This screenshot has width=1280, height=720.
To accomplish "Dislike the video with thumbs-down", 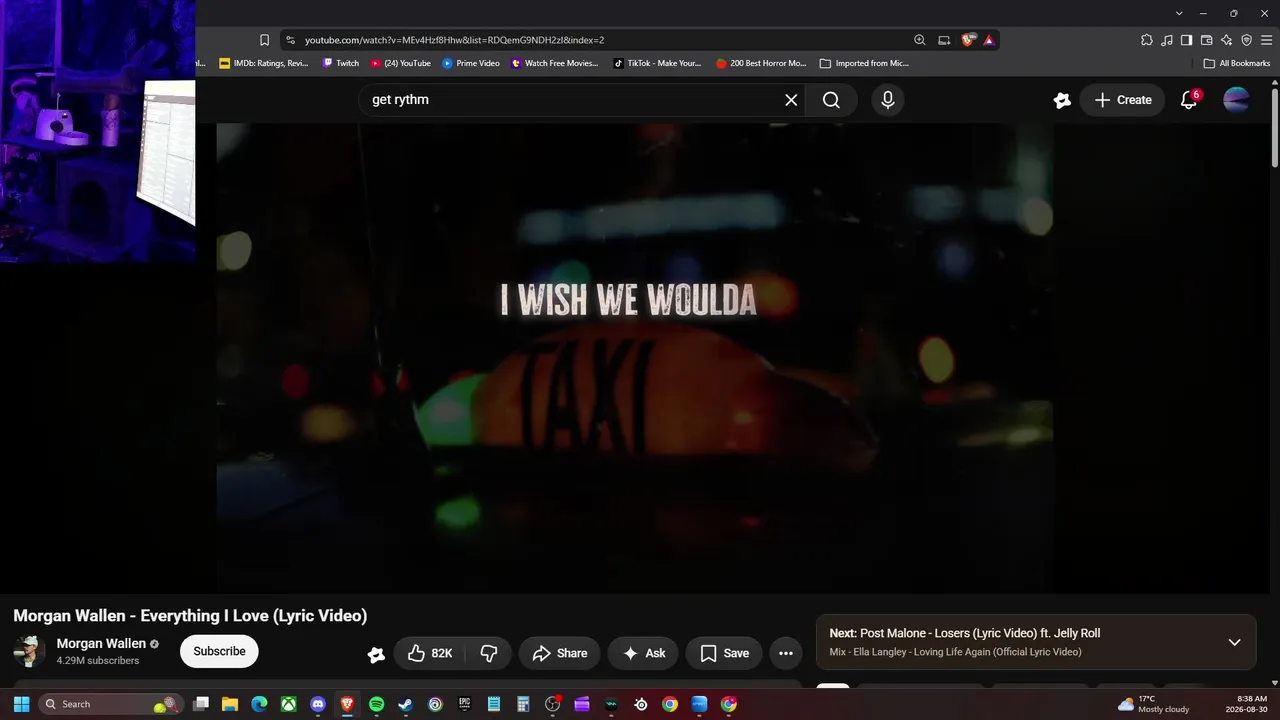I will coord(489,653).
